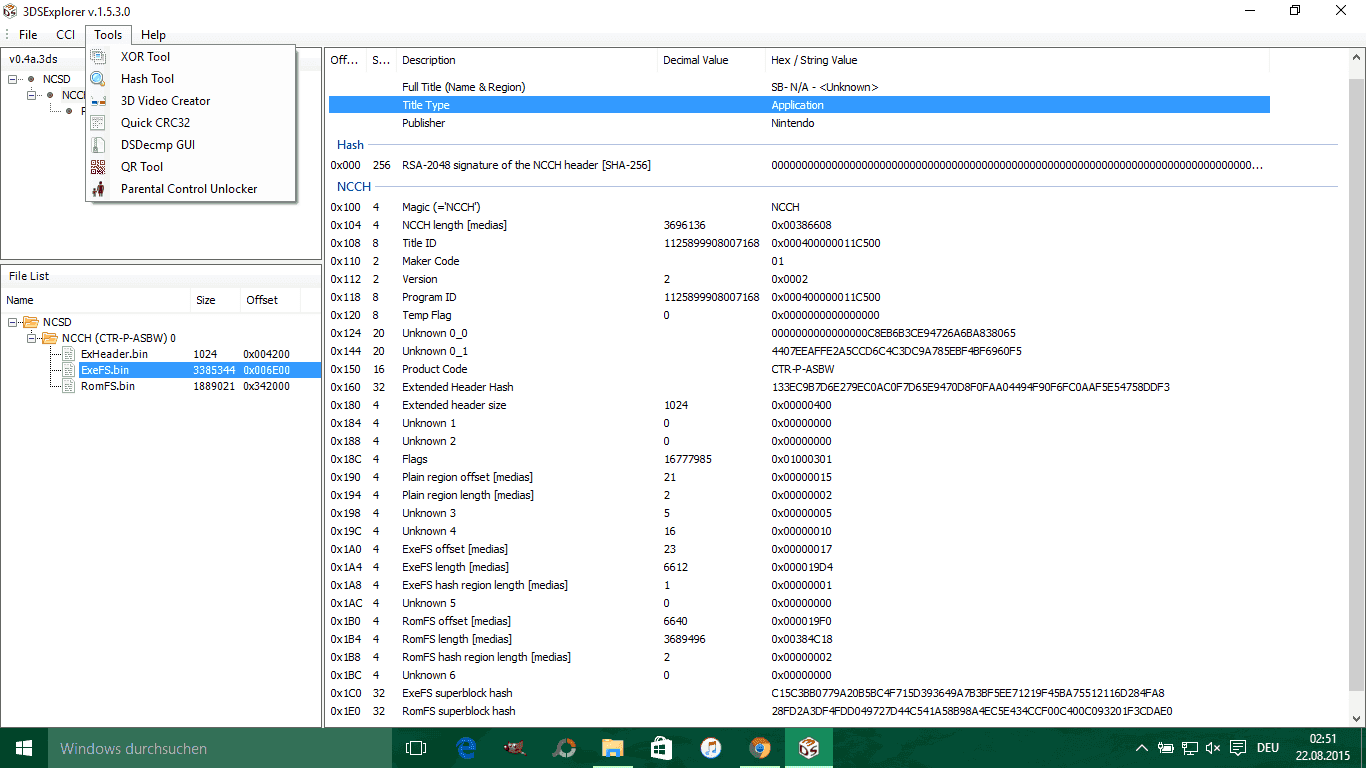Click the Windows durchsuchen search box

tap(219, 748)
